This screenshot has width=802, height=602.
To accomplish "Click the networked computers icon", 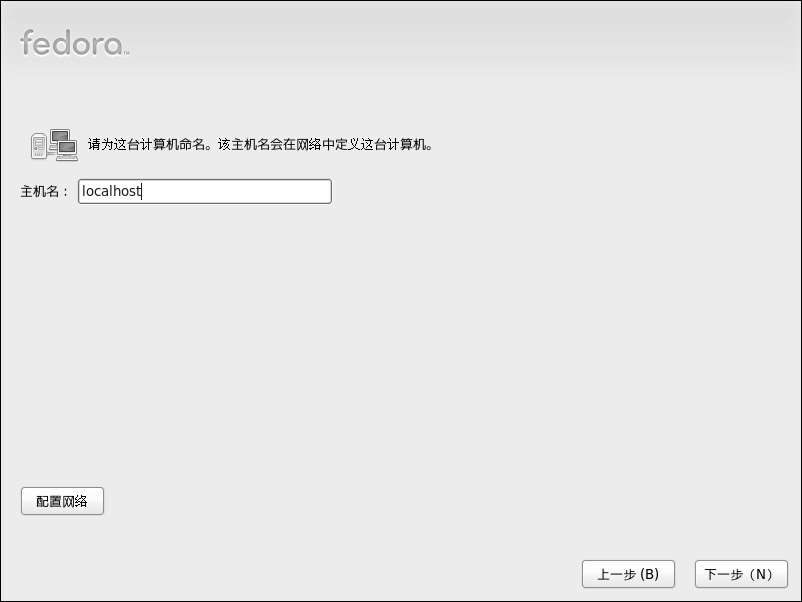I will (54, 145).
